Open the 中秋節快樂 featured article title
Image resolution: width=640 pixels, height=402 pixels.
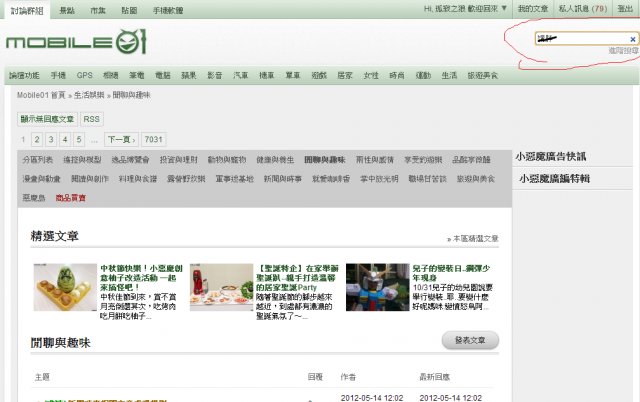click(141, 278)
